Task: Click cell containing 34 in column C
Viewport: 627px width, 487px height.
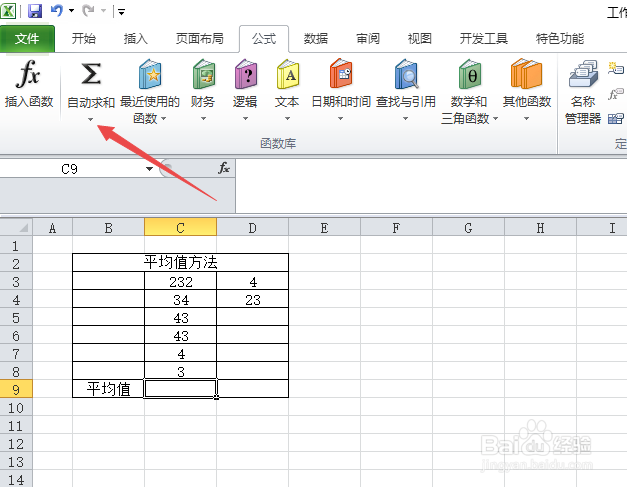Action: pyautogui.click(x=180, y=299)
